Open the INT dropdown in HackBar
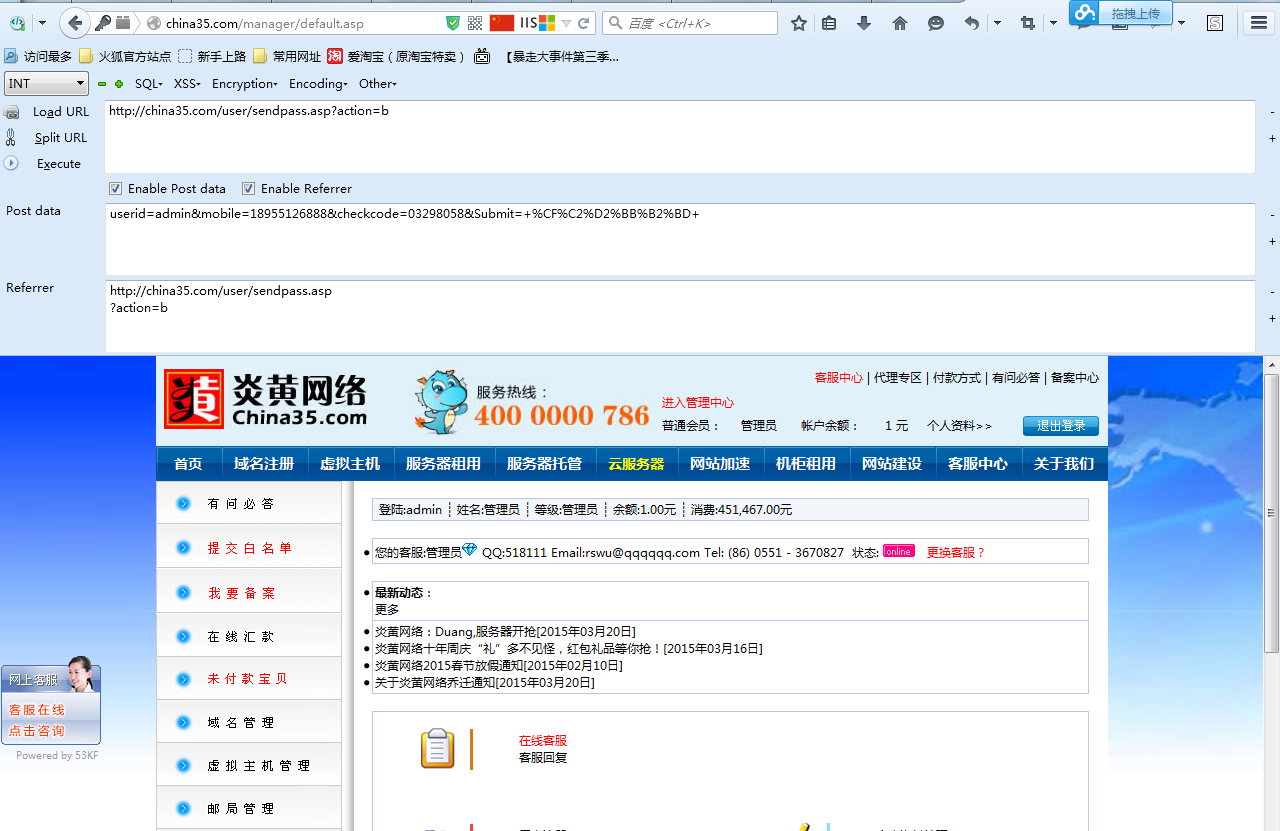 pyautogui.click(x=47, y=84)
